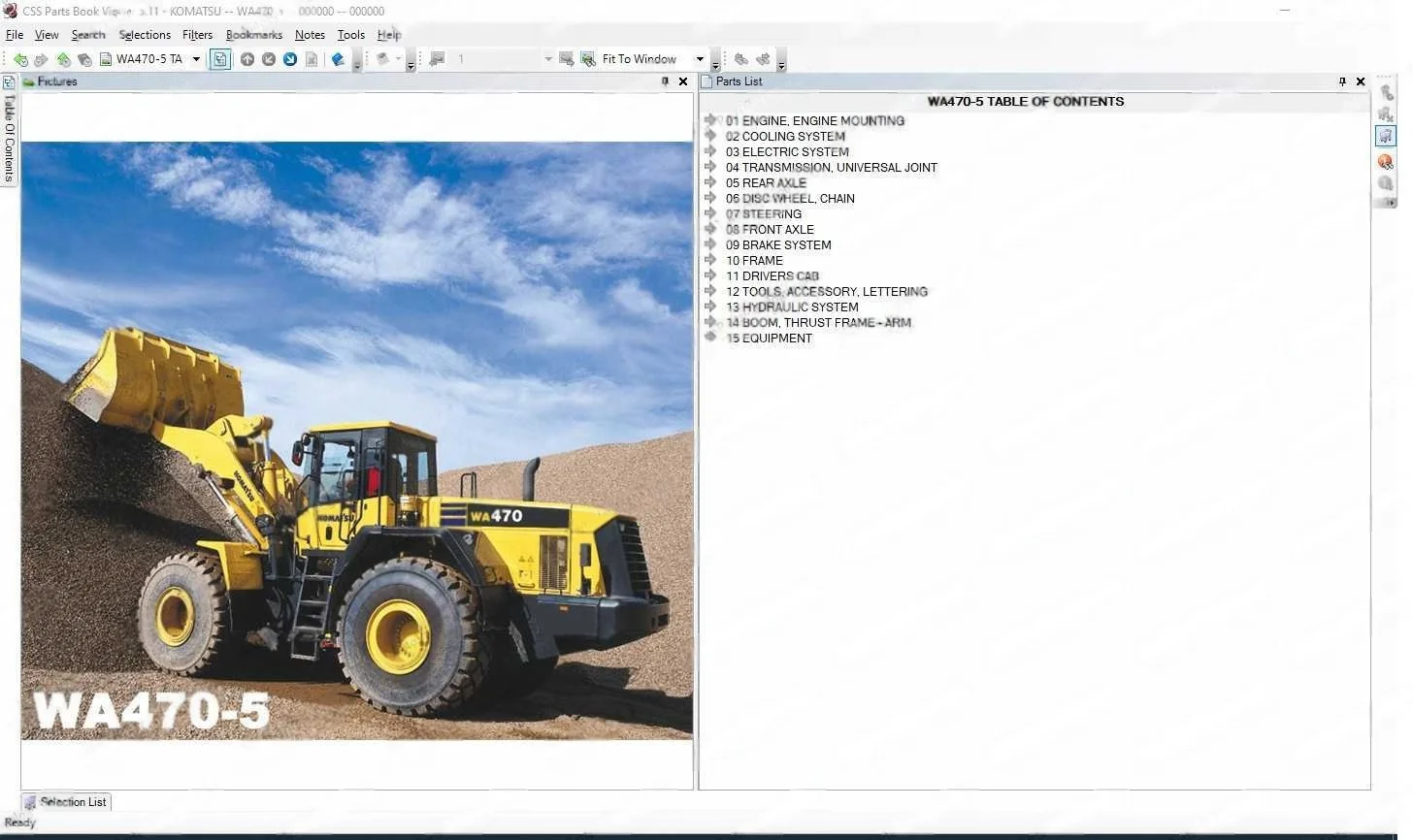Open the page number dropdown arrow

(548, 59)
